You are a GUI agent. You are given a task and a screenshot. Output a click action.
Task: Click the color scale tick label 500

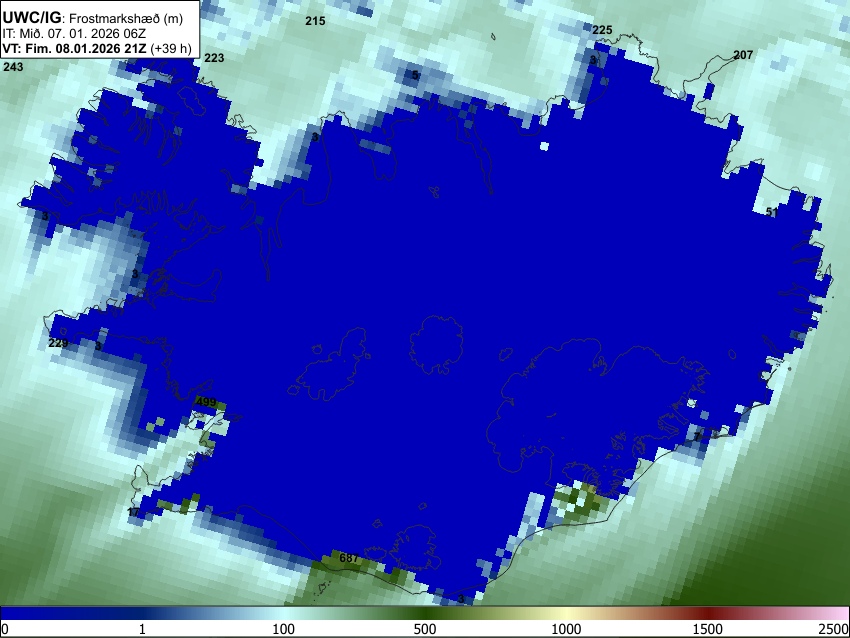pyautogui.click(x=425, y=629)
